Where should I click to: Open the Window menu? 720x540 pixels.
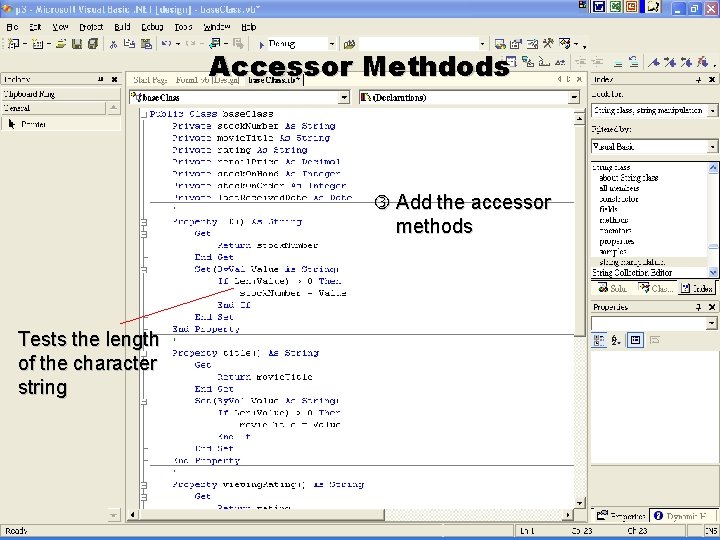(217, 27)
